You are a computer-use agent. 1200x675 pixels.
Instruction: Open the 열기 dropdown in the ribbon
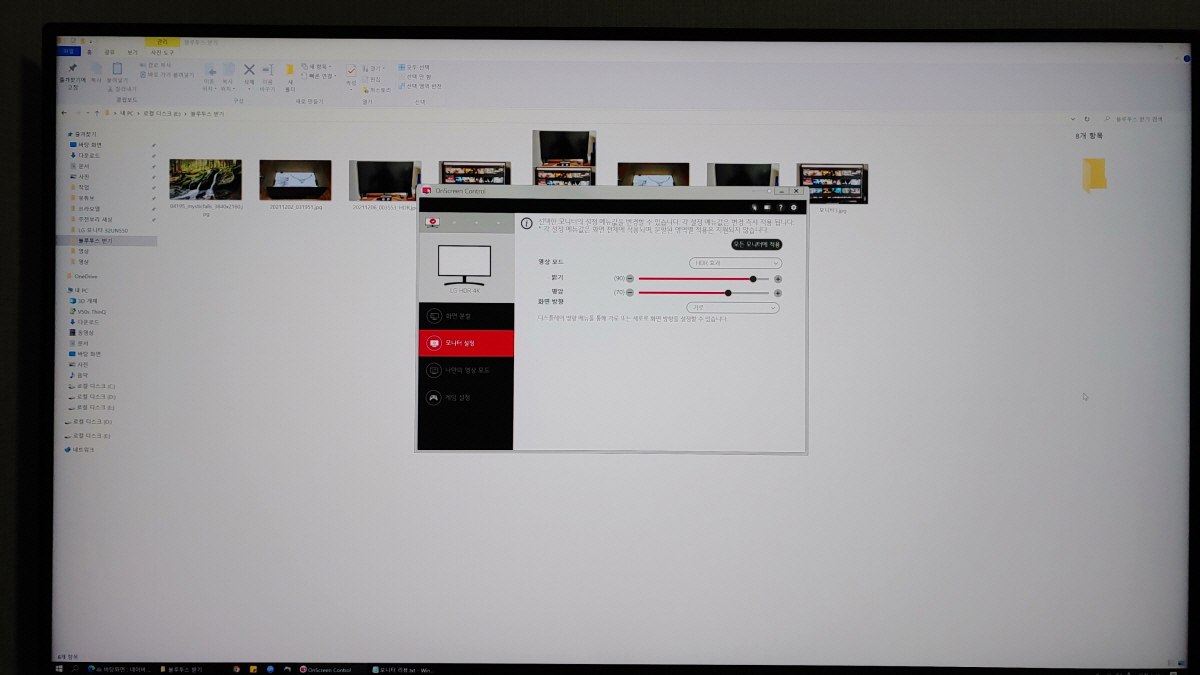tap(375, 69)
